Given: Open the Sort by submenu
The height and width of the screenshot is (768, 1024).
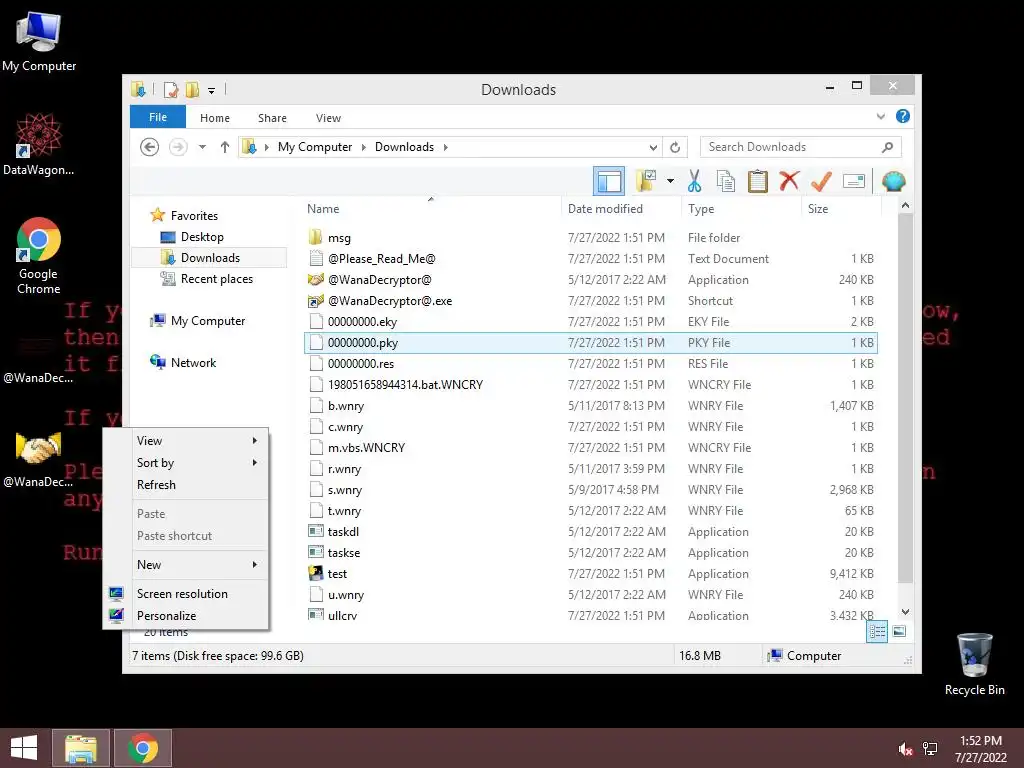Looking at the screenshot, I should [x=185, y=463].
